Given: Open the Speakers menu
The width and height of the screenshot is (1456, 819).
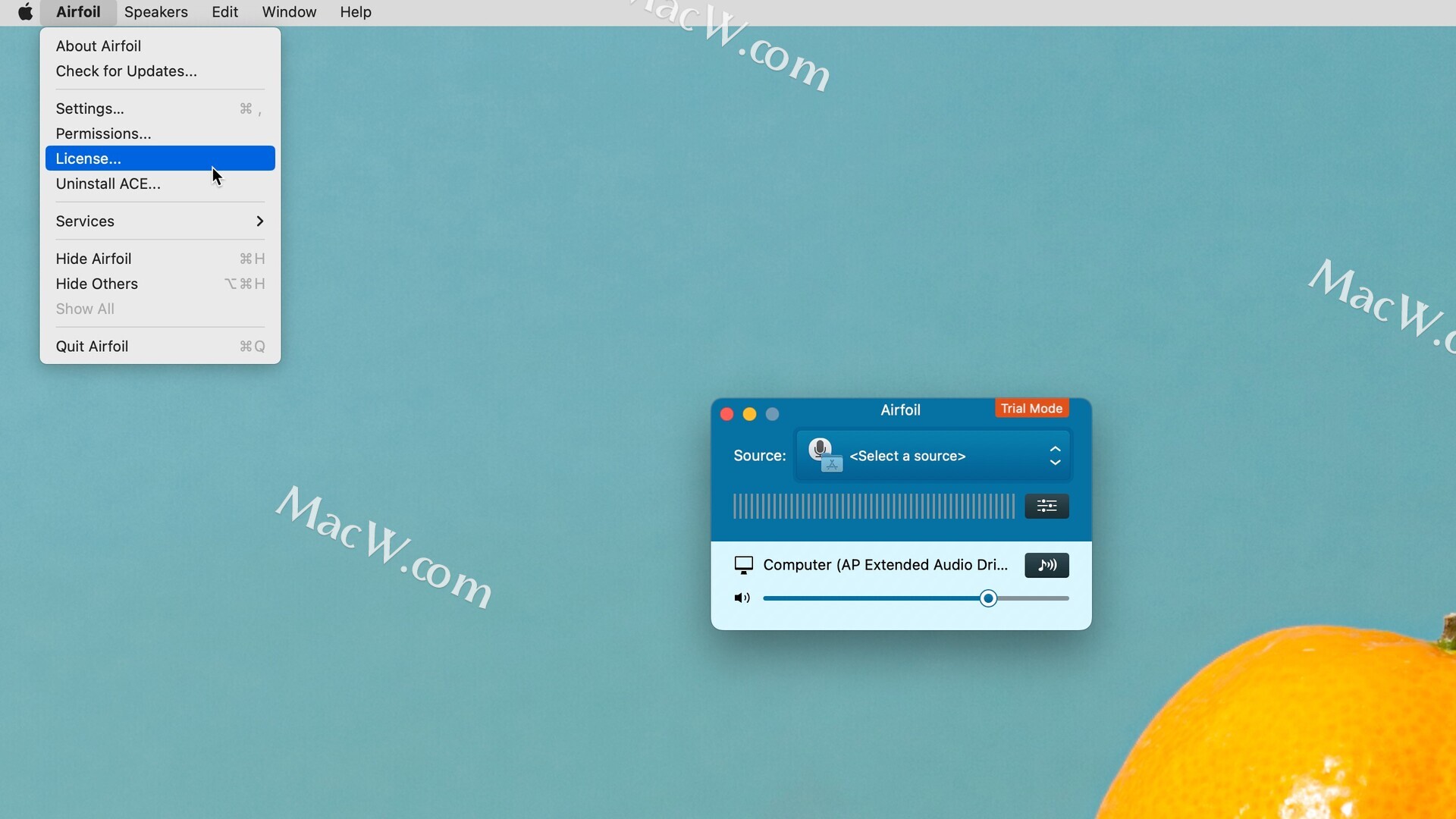Looking at the screenshot, I should tap(155, 12).
